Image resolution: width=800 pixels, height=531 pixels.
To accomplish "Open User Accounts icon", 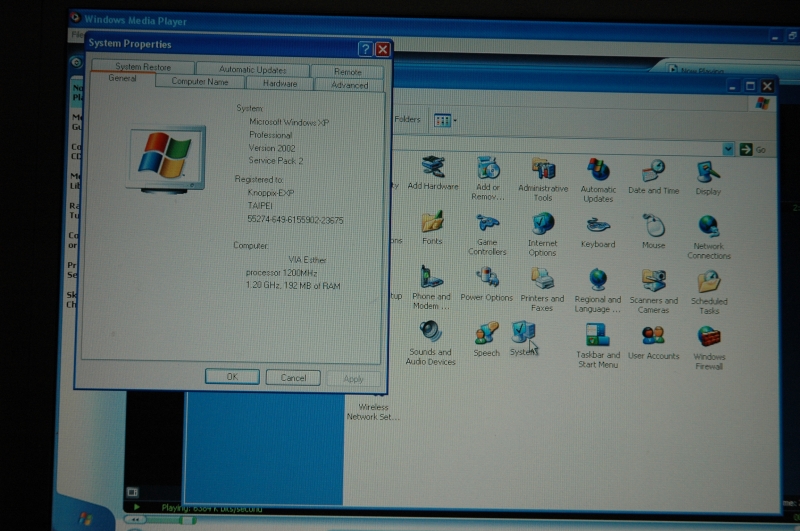I will pyautogui.click(x=654, y=343).
